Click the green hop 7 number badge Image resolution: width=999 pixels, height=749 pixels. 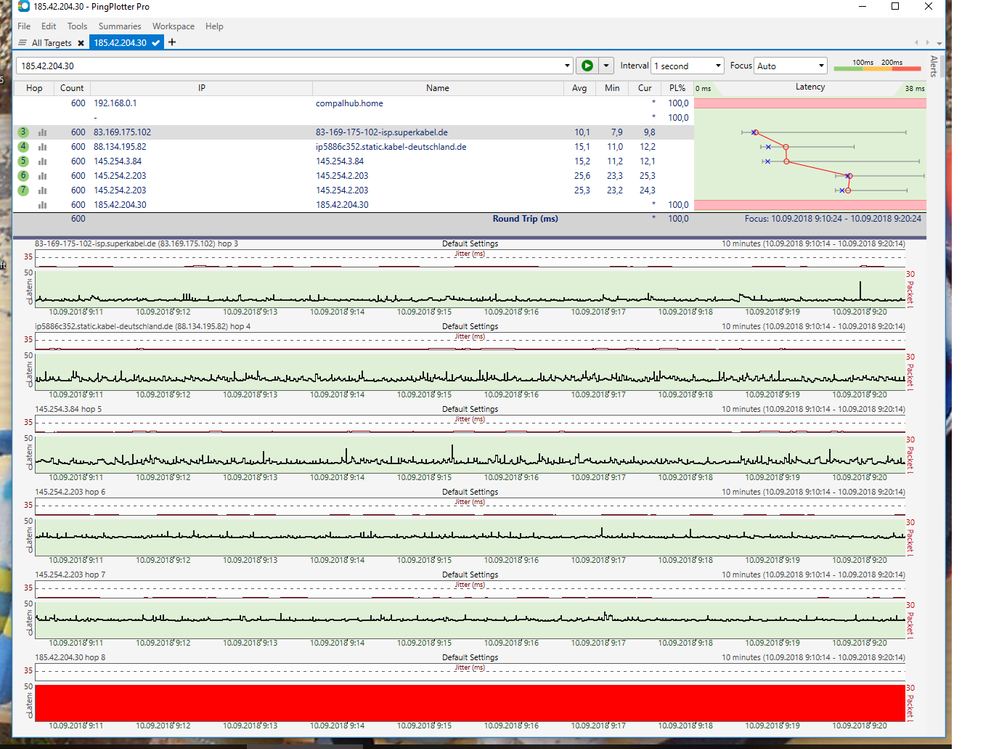click(23, 190)
